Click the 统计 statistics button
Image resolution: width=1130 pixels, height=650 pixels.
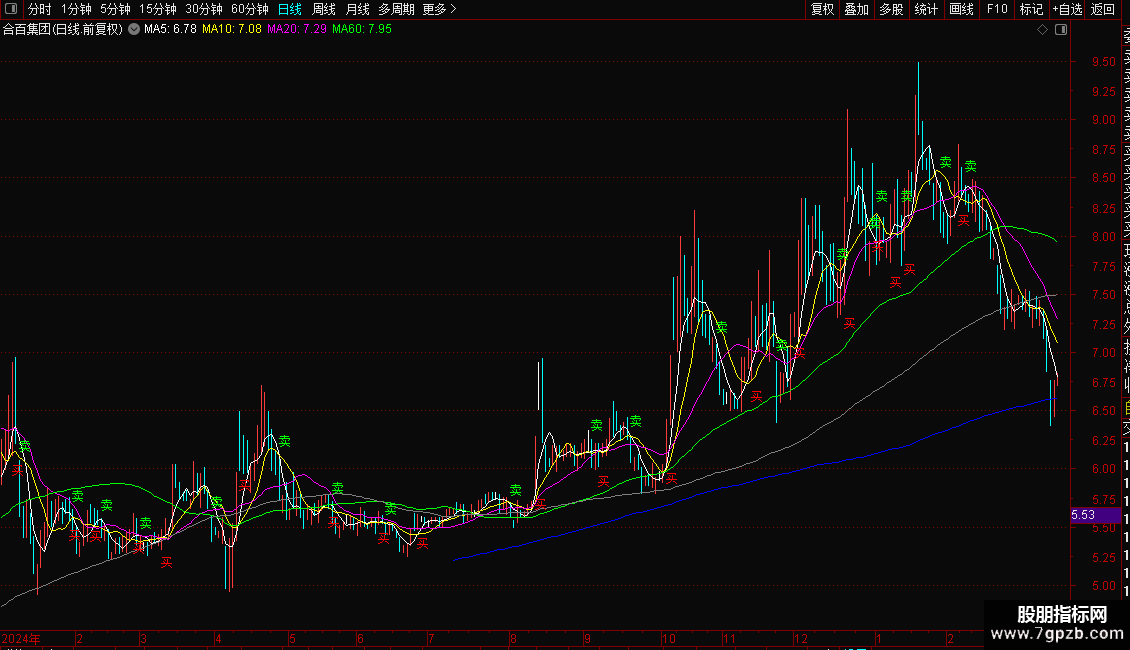(926, 9)
